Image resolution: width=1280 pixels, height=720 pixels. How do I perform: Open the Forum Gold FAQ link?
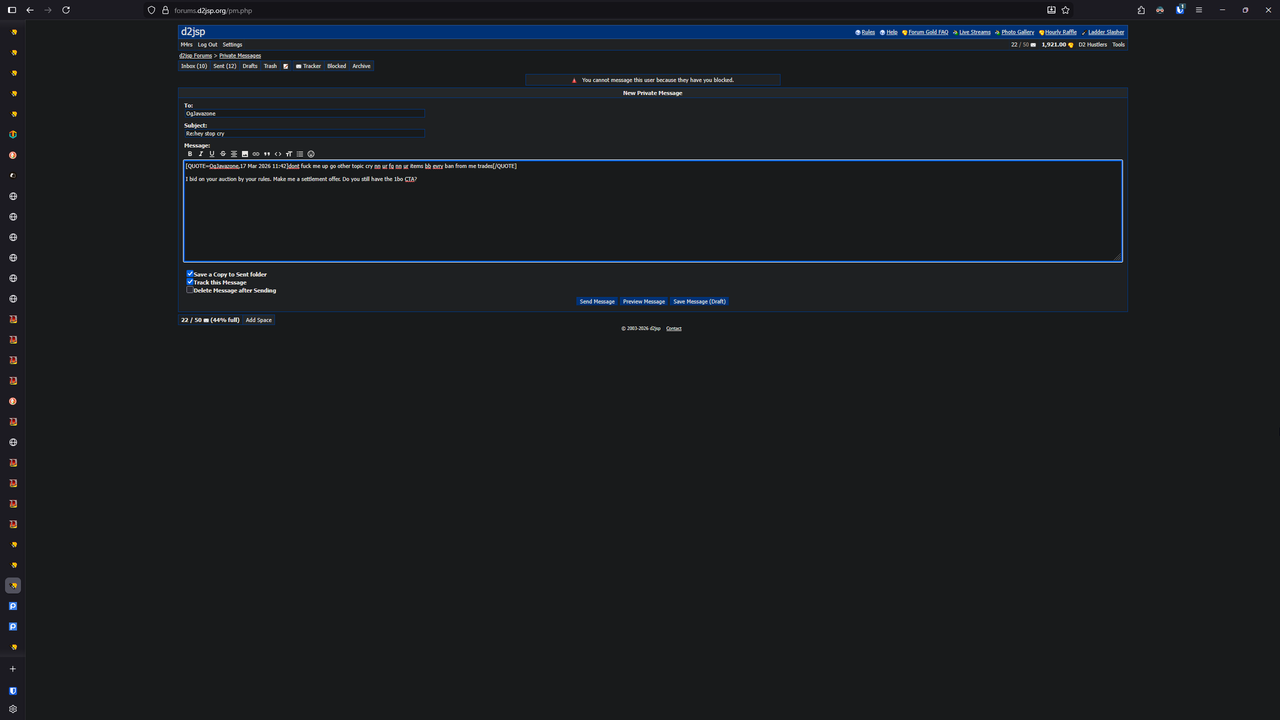pos(928,32)
